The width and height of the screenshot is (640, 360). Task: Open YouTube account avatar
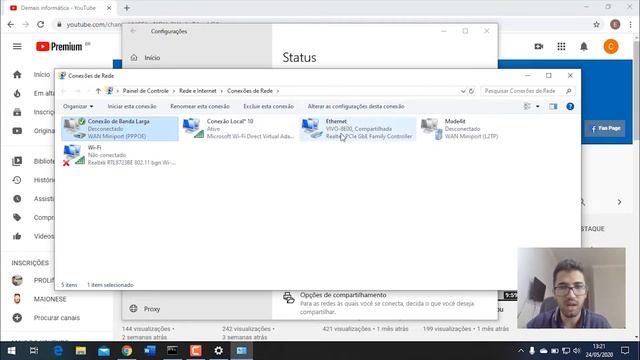coord(611,47)
